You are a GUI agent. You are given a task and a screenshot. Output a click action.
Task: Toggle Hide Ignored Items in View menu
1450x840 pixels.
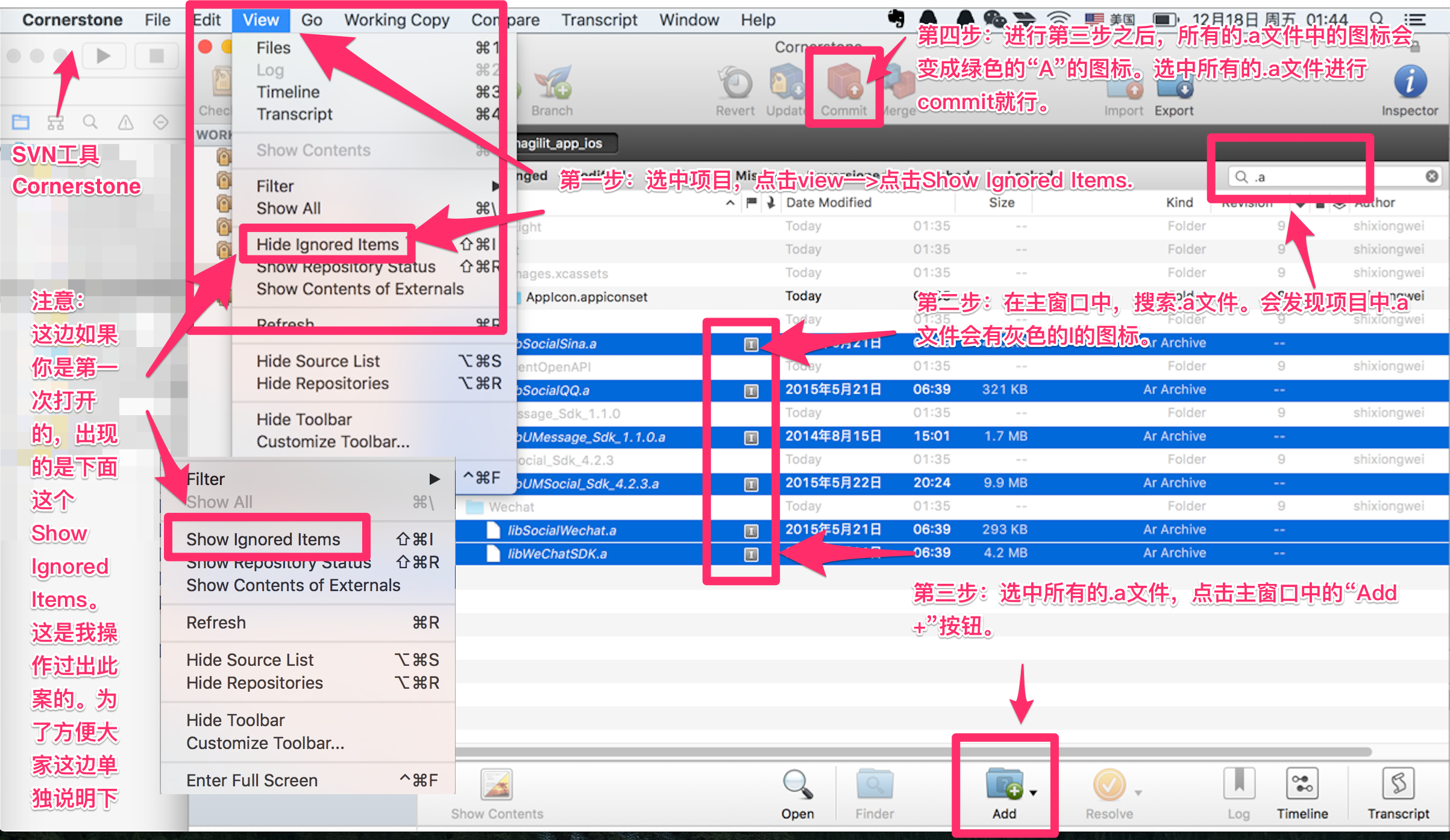pyautogui.click(x=328, y=245)
